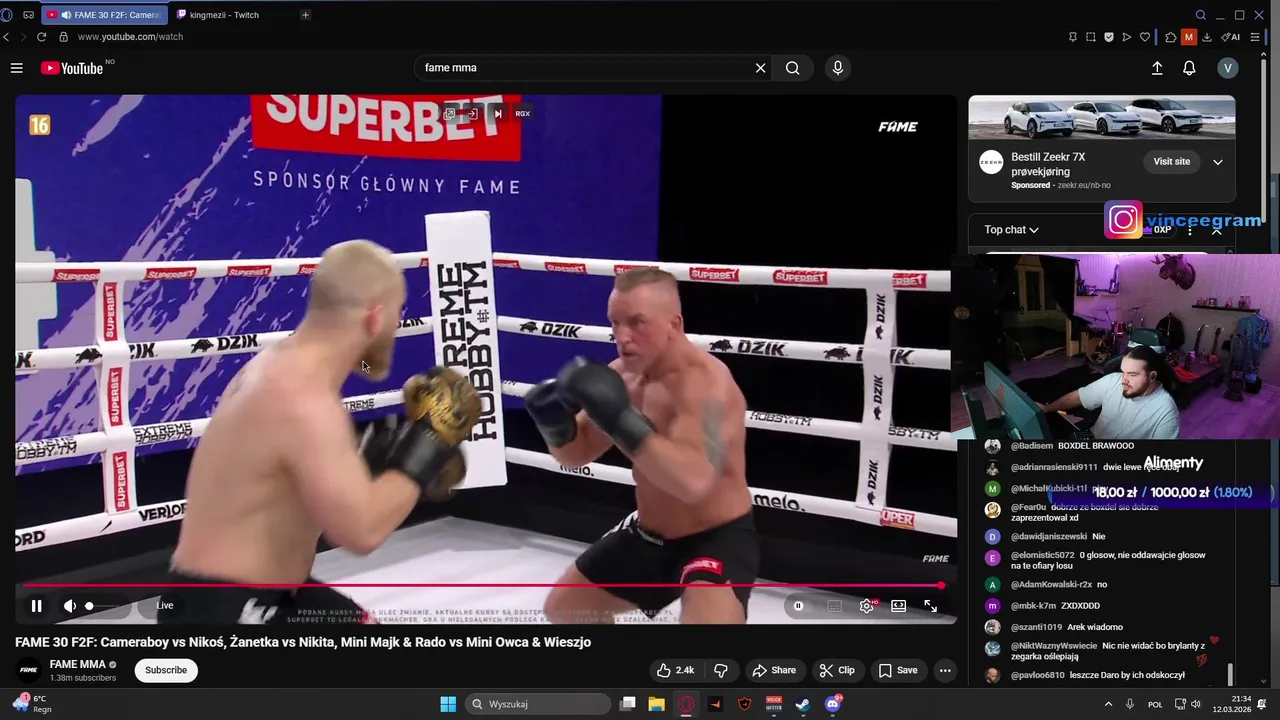The image size is (1280, 720).
Task: Dislike the video
Action: click(x=720, y=670)
